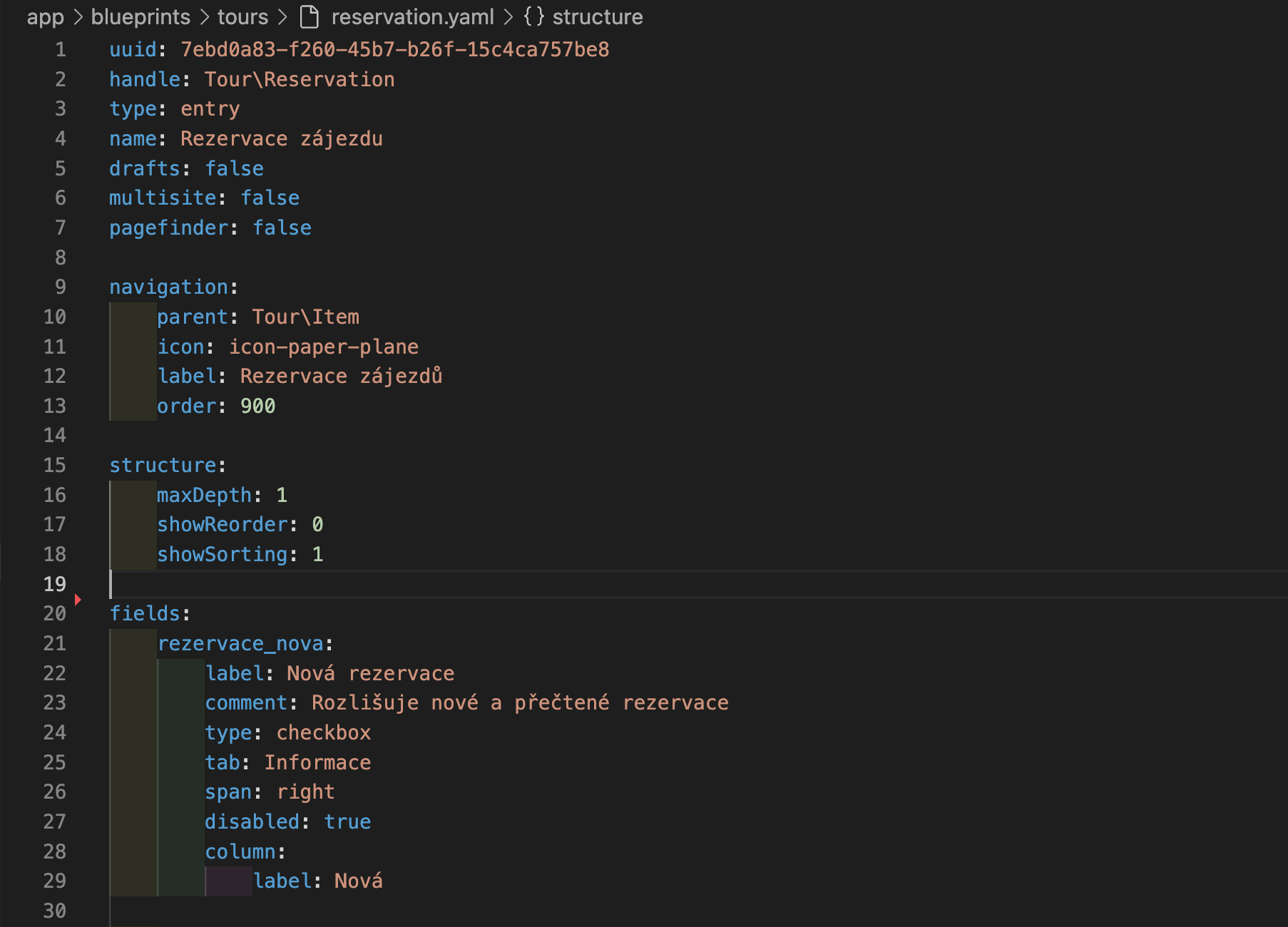Click line number 21 in gutter
Screen dimensions: 1288x927
point(55,643)
